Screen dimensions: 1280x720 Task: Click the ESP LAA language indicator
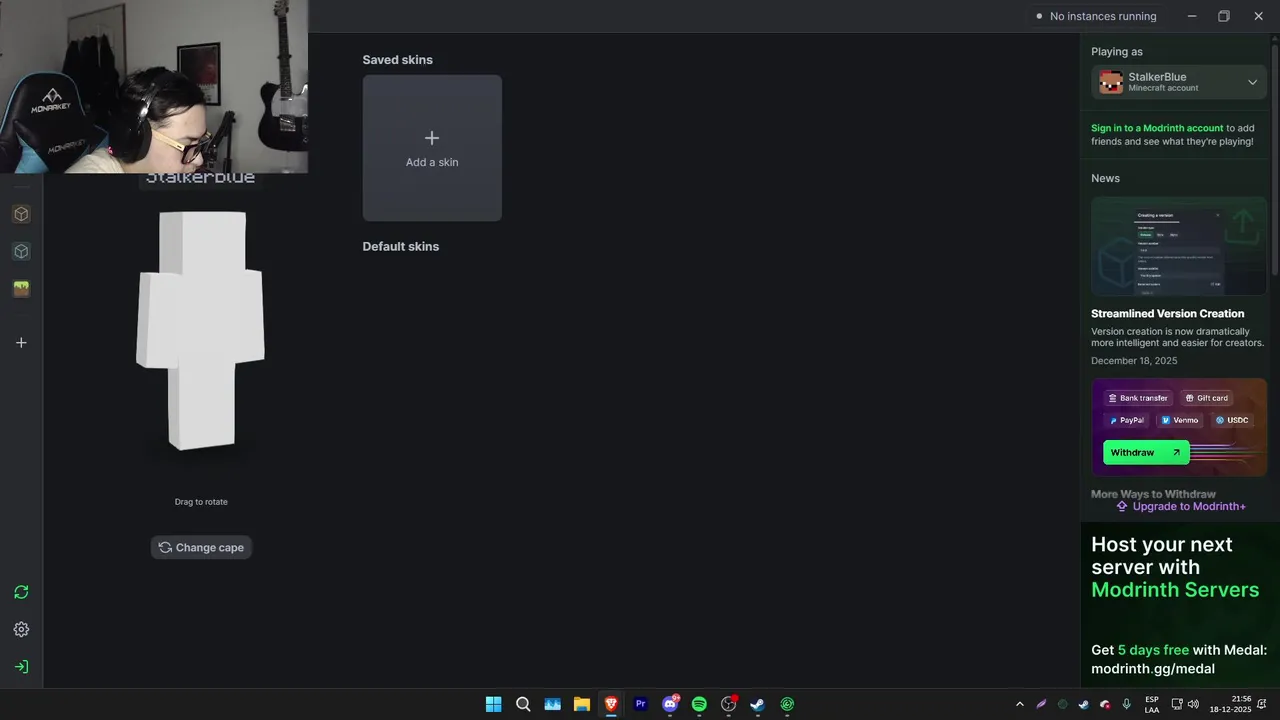click(x=1152, y=704)
